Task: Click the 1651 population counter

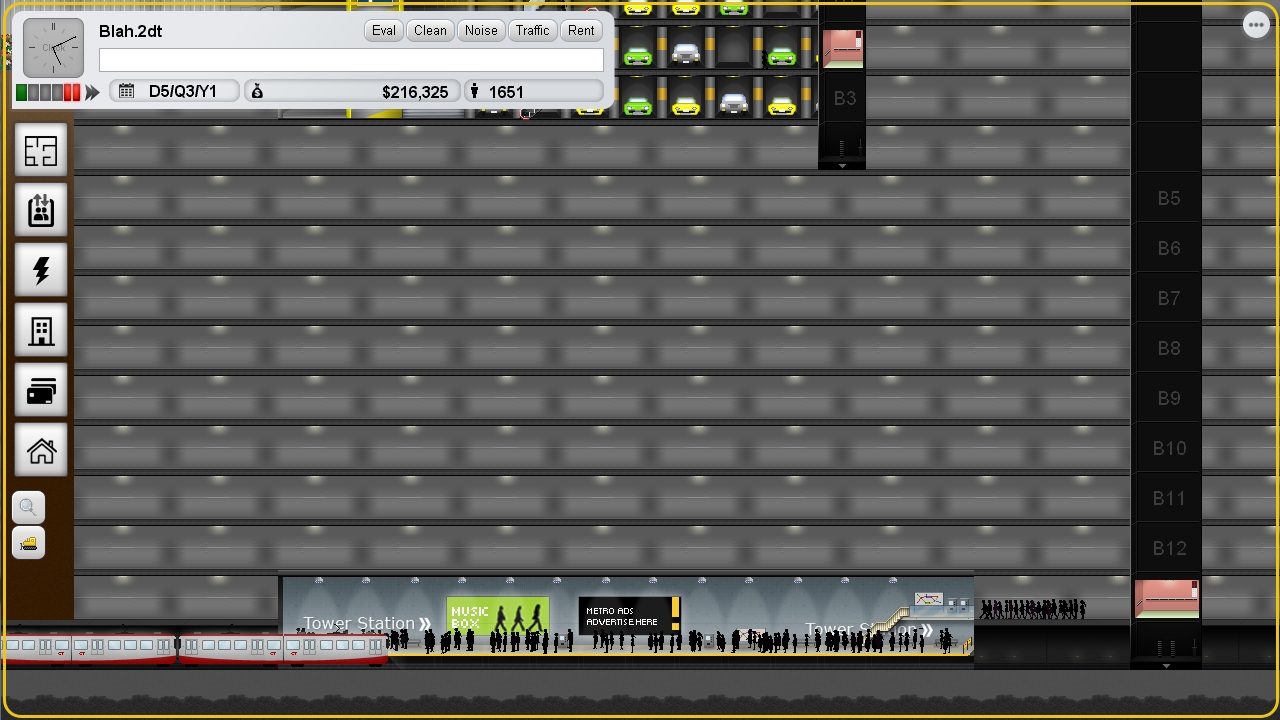Action: point(533,92)
